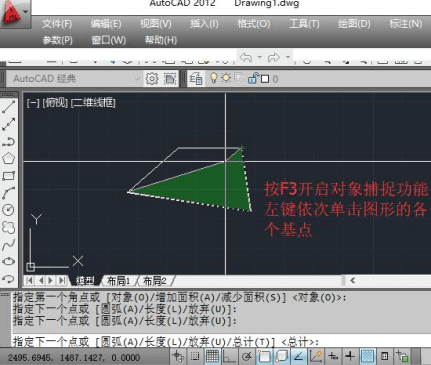Click the My Workspace icon next to gear

(x=170, y=79)
